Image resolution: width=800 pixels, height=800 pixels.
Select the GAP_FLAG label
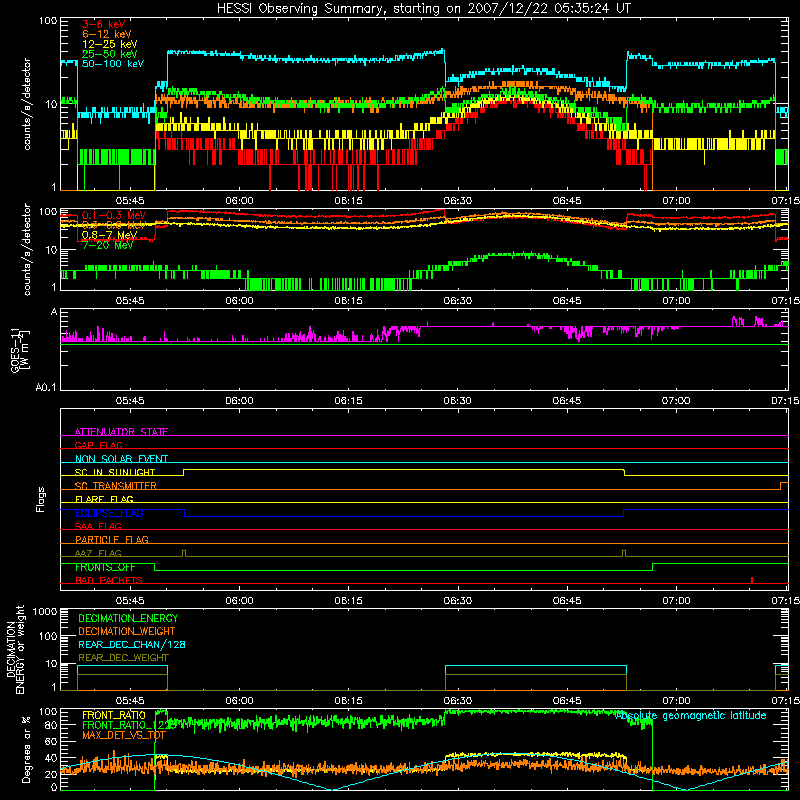(98, 445)
